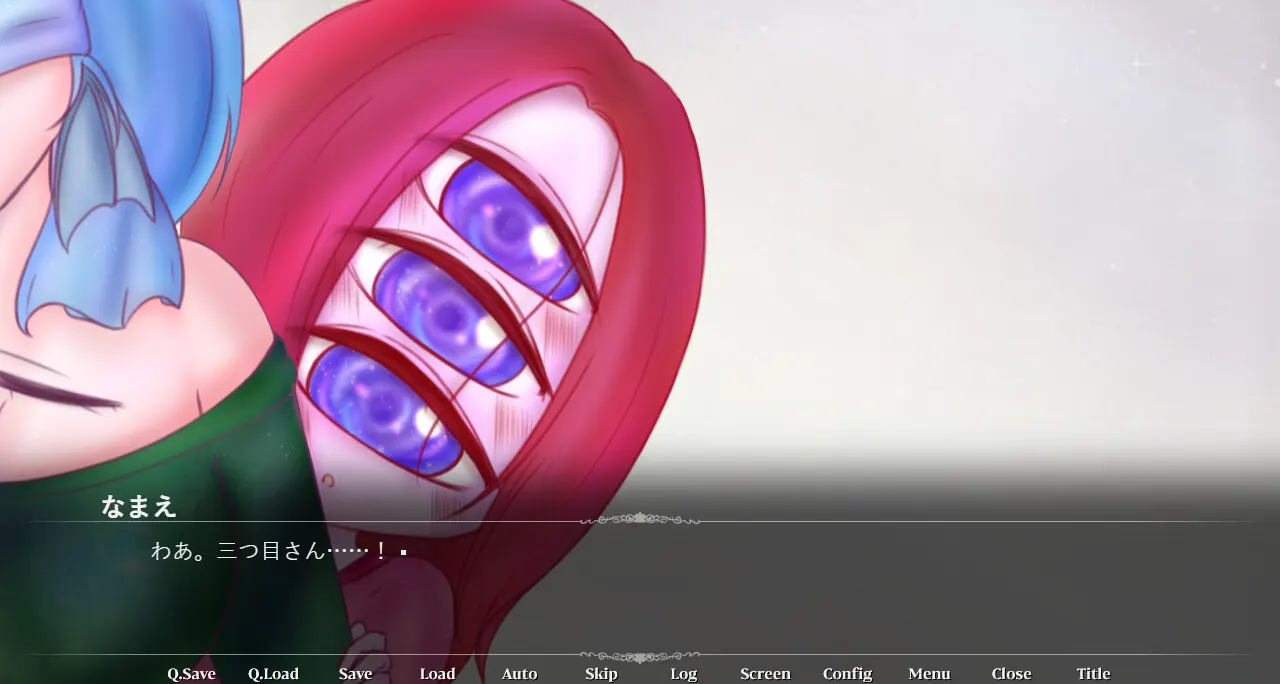This screenshot has width=1280, height=684.
Task: Open the game Menu
Action: 929,674
